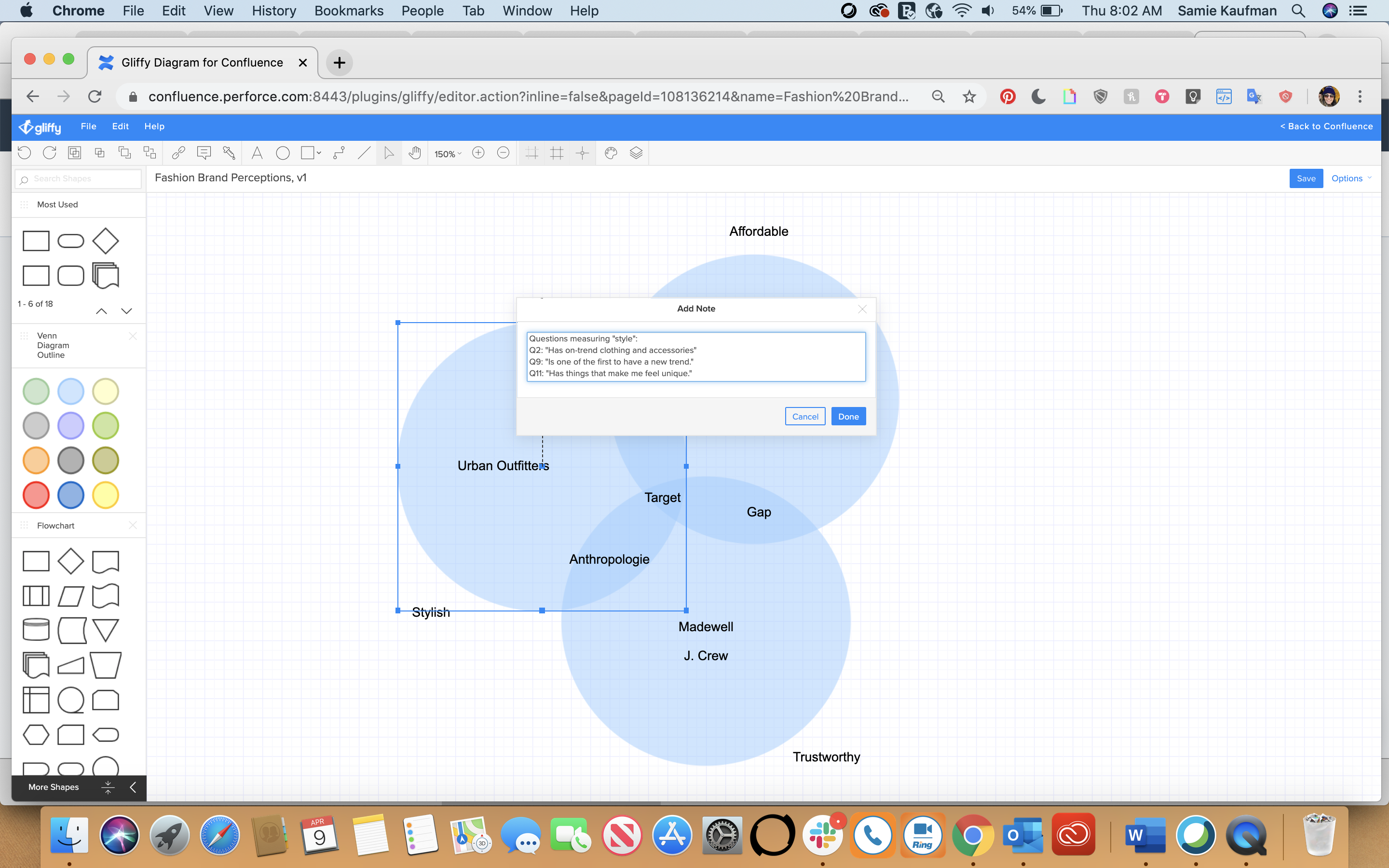Screen dimensions: 1389x868
Task: Toggle the Show grid button
Action: click(532, 153)
